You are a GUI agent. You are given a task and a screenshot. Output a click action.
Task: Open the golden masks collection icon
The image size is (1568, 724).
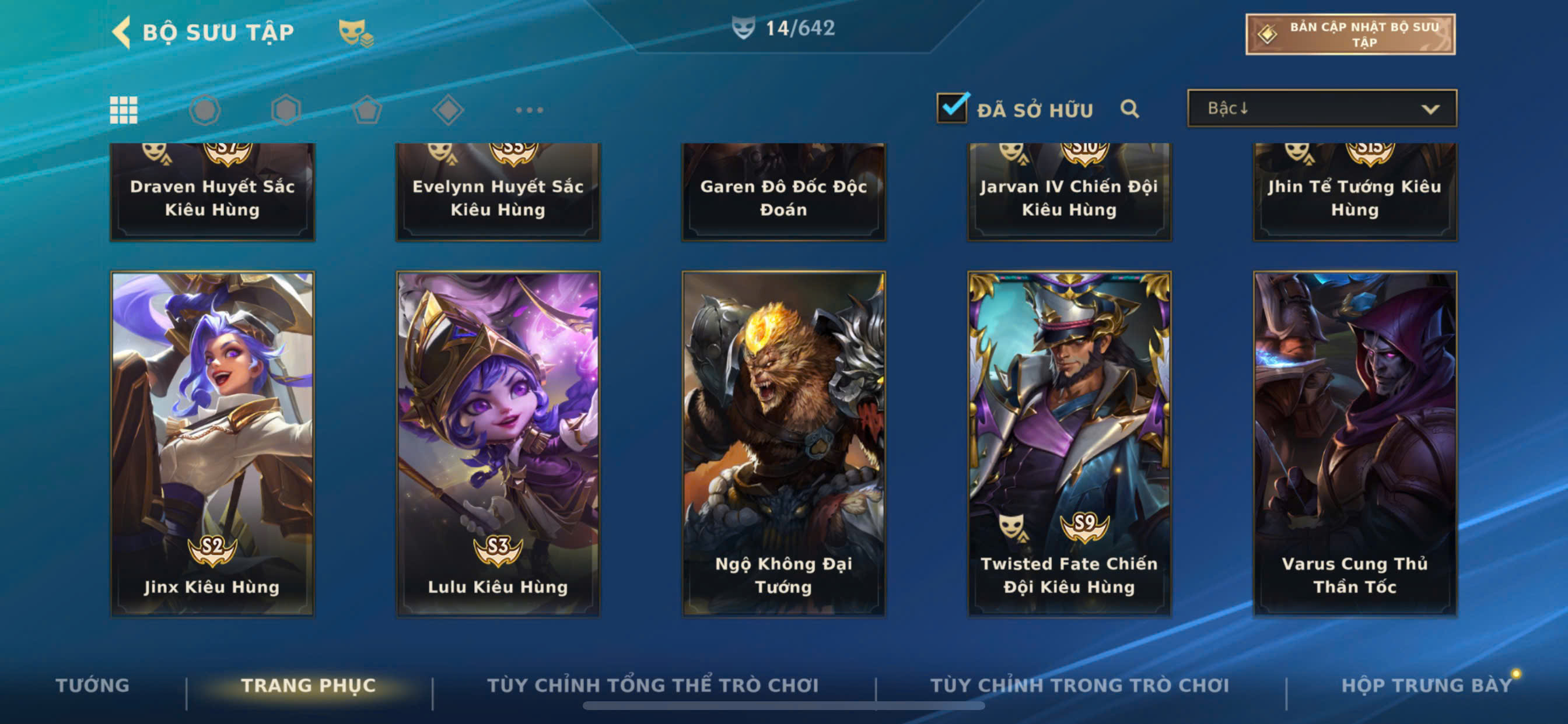356,33
